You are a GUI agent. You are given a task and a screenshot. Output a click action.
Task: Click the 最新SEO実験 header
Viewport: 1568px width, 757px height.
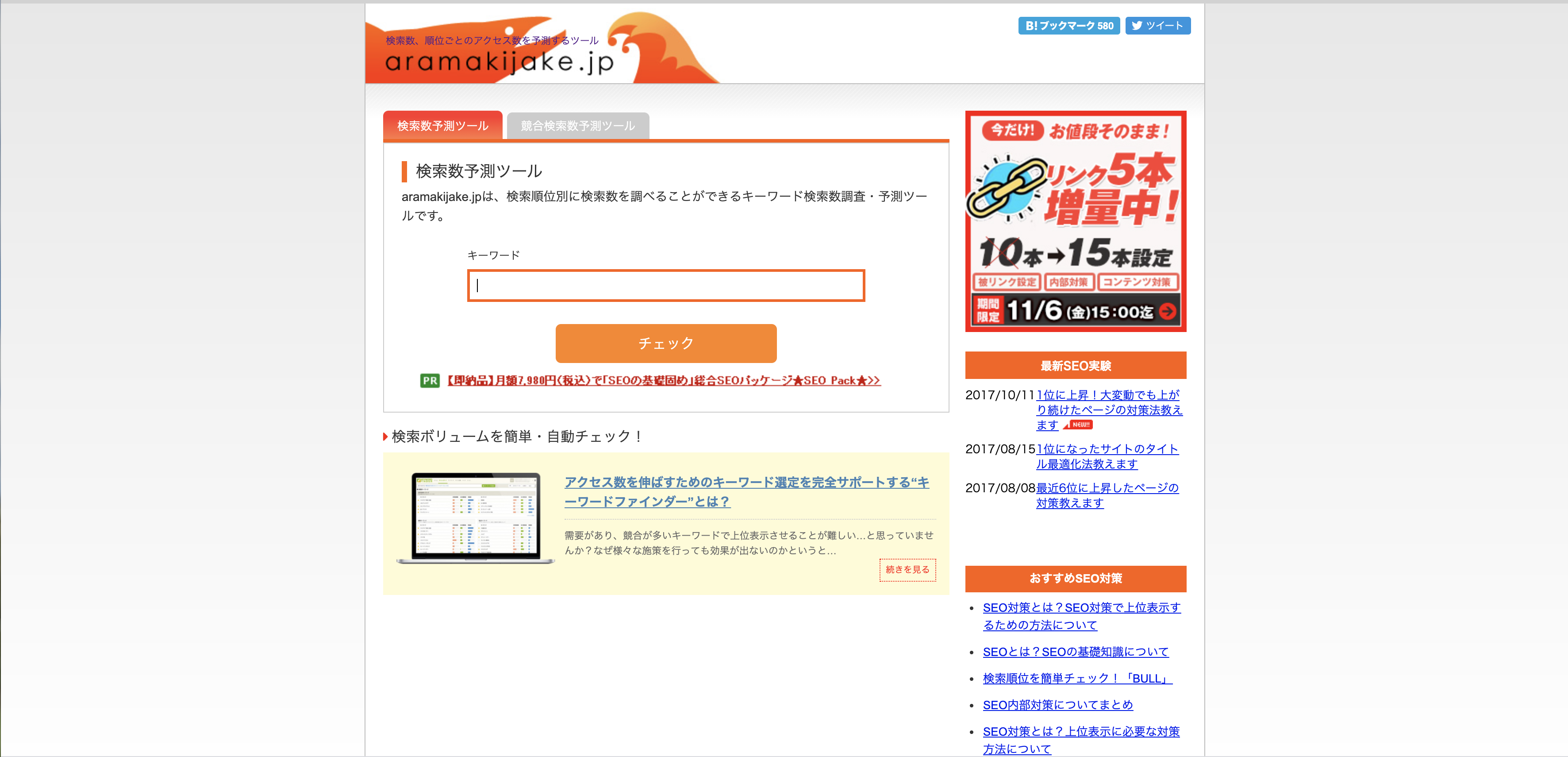(x=1076, y=365)
